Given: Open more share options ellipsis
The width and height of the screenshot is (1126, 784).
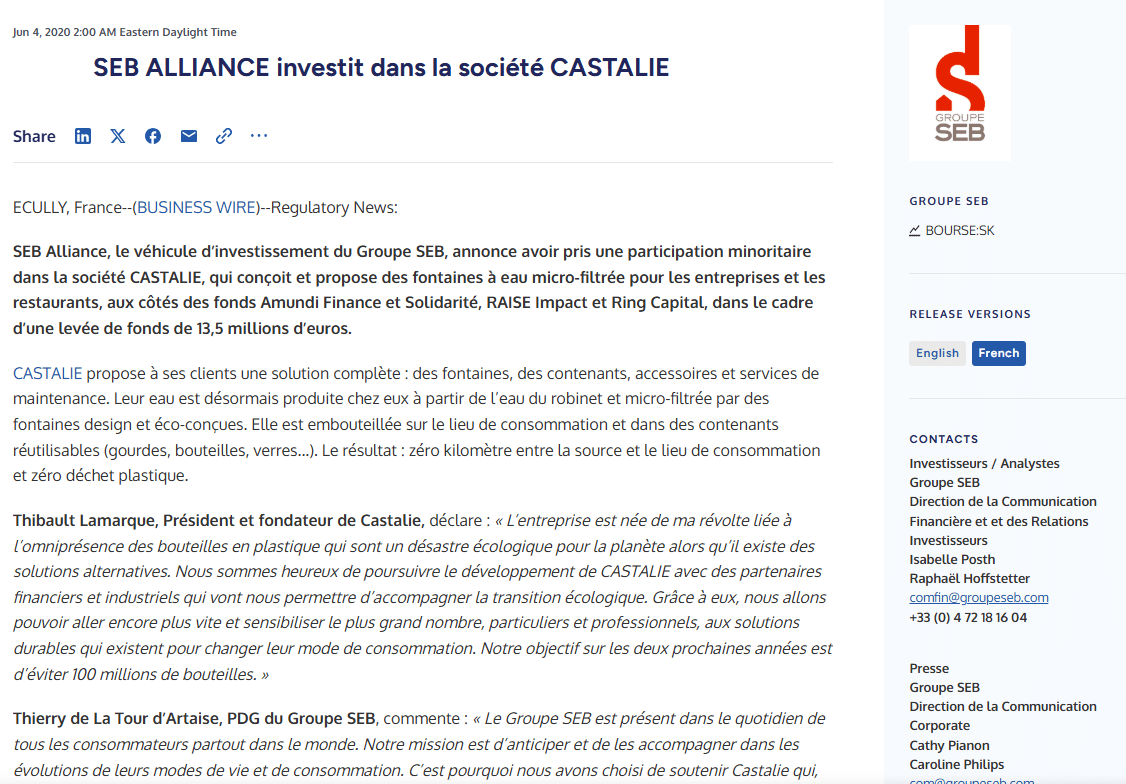Looking at the screenshot, I should click(x=259, y=136).
